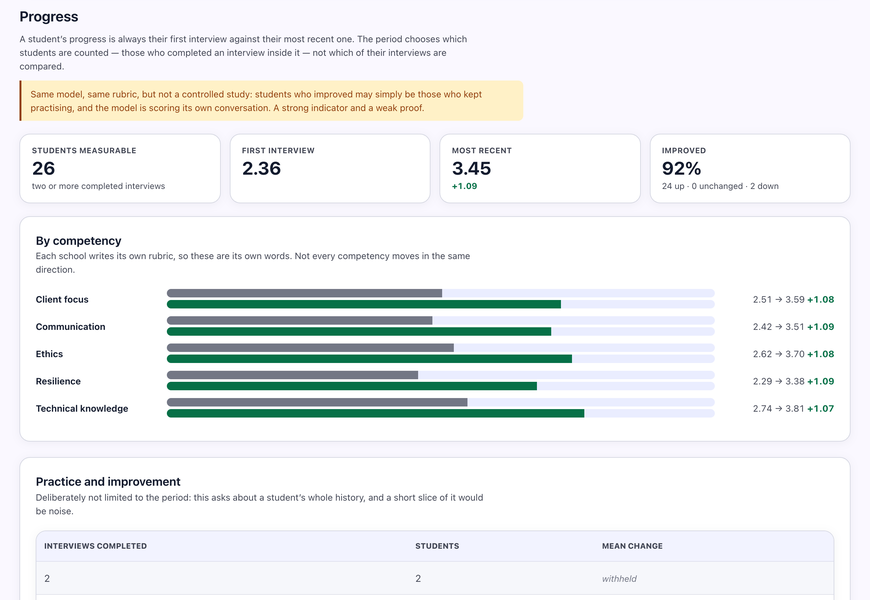Click the Improved 92% figure
The image size is (870, 600).
point(681,168)
